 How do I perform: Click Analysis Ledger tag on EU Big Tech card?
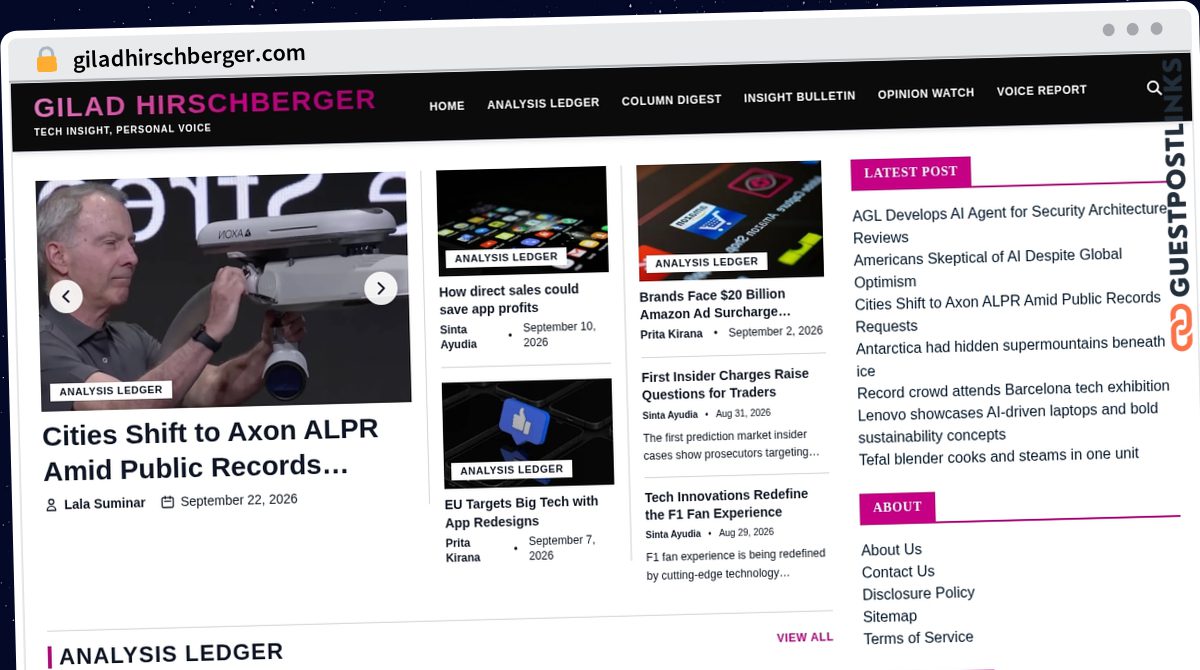[x=512, y=470]
